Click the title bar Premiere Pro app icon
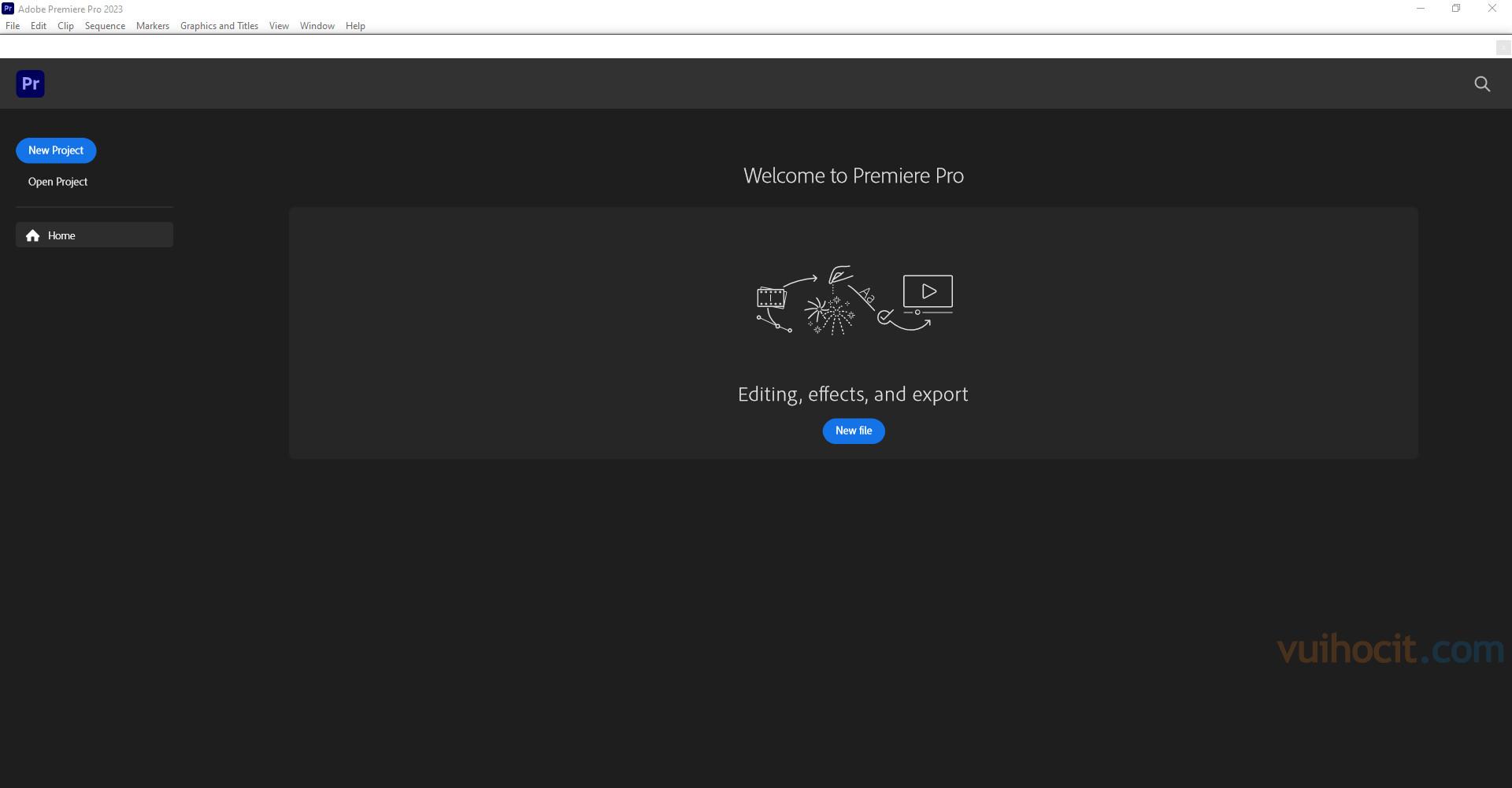 [8, 9]
